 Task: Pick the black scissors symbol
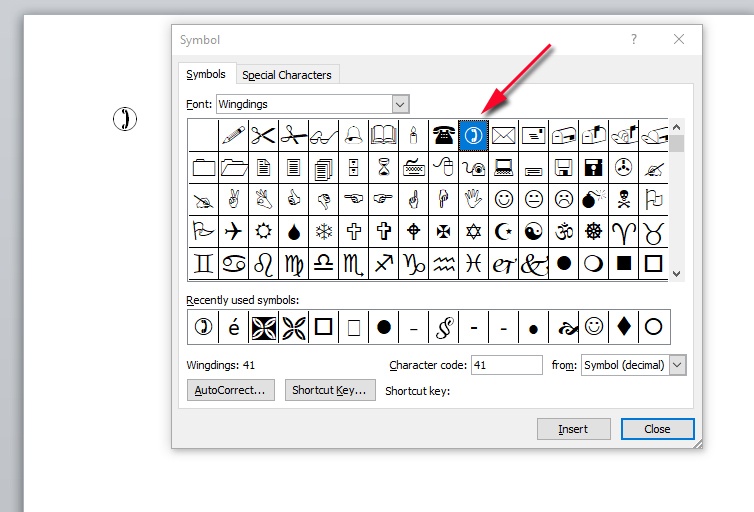click(264, 136)
